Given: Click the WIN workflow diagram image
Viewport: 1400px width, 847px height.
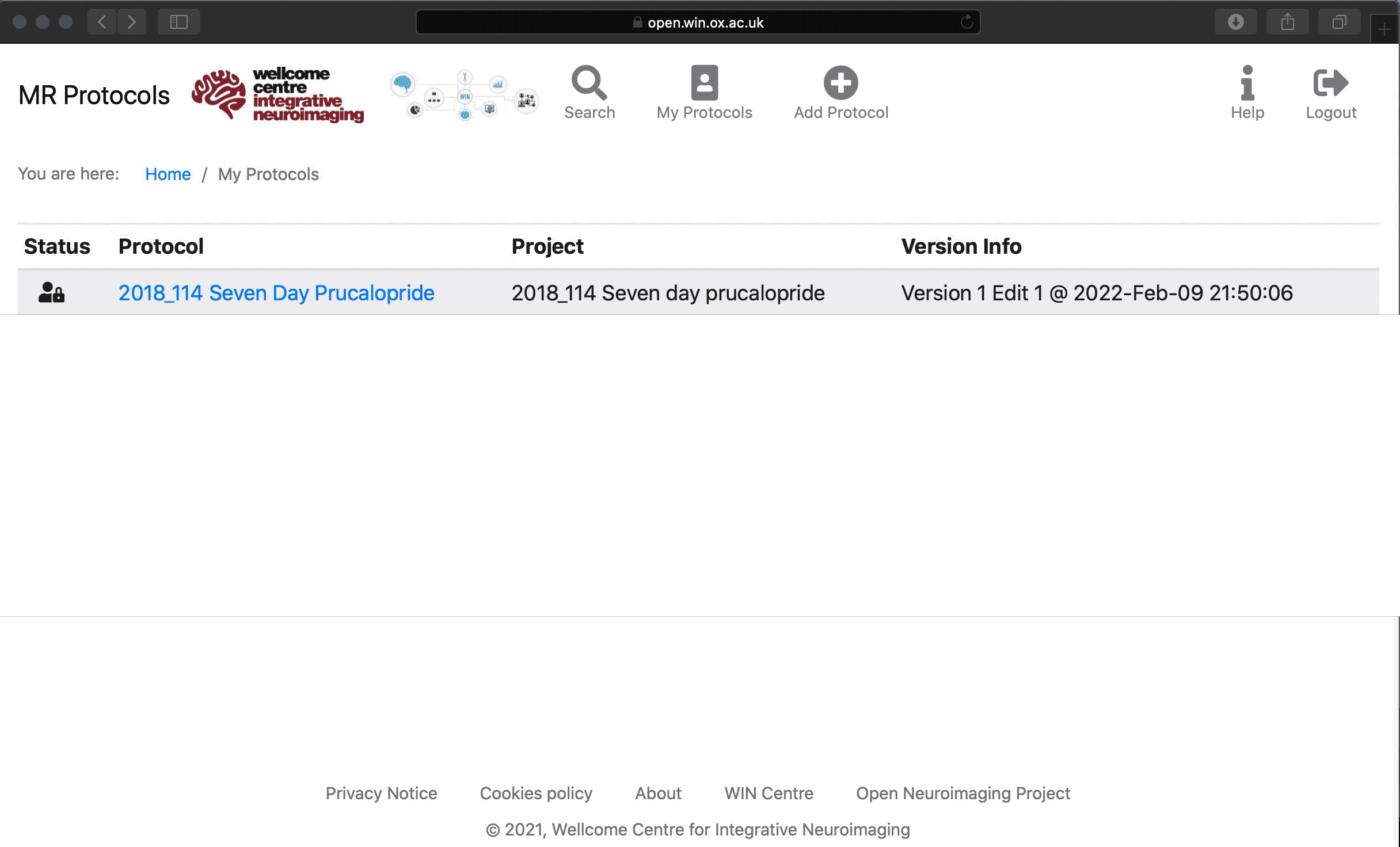Looking at the screenshot, I should 464,95.
